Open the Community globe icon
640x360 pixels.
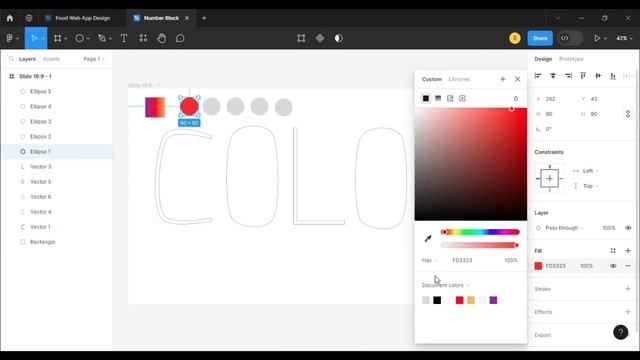29,18
